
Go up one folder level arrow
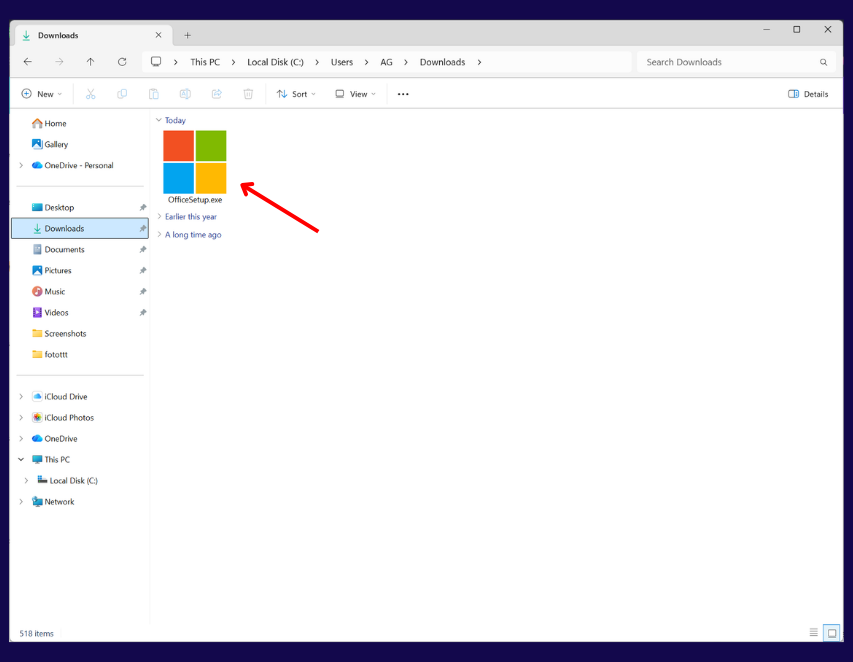coord(90,62)
